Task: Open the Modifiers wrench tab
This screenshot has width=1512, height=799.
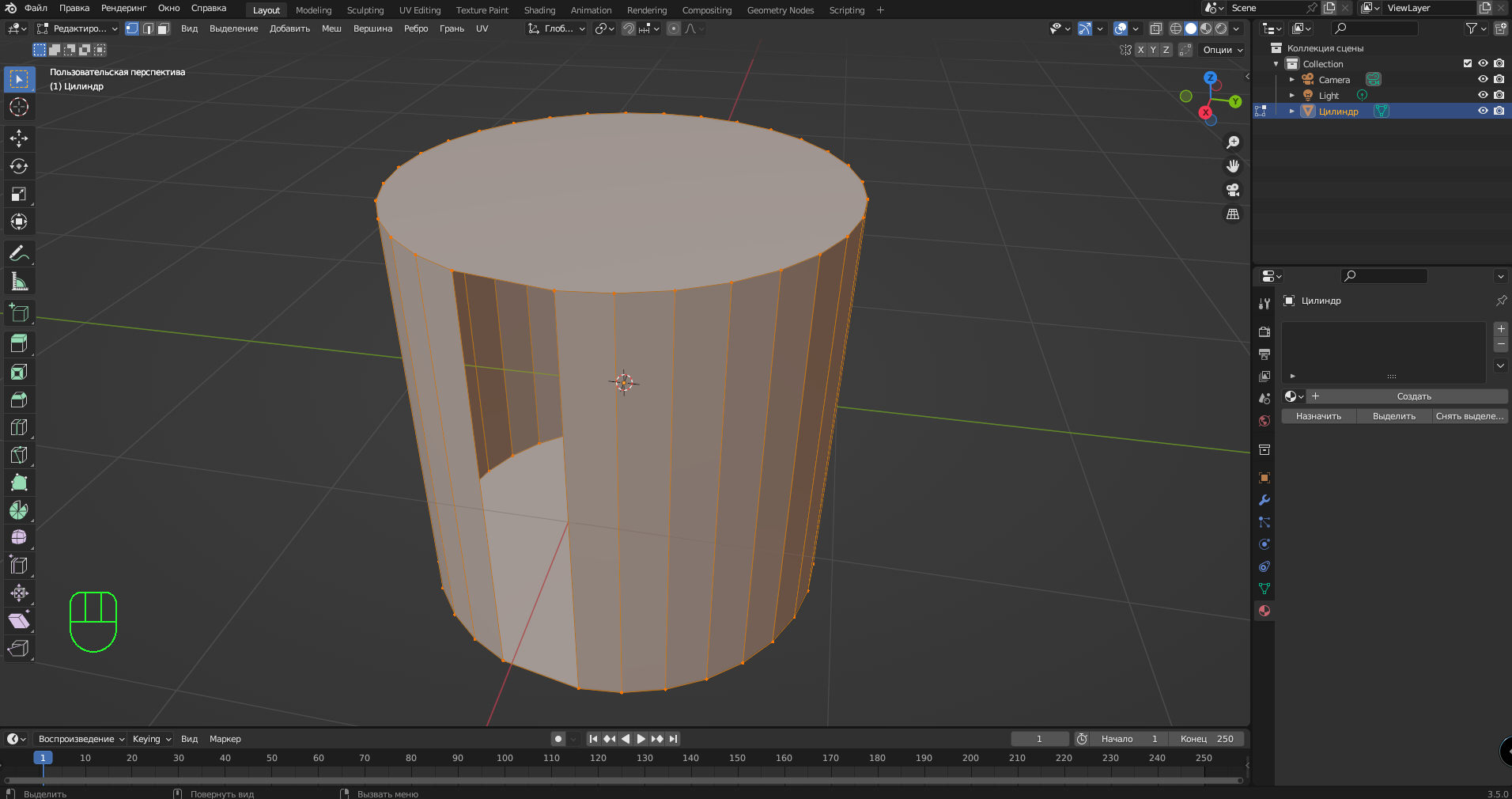Action: [x=1264, y=500]
